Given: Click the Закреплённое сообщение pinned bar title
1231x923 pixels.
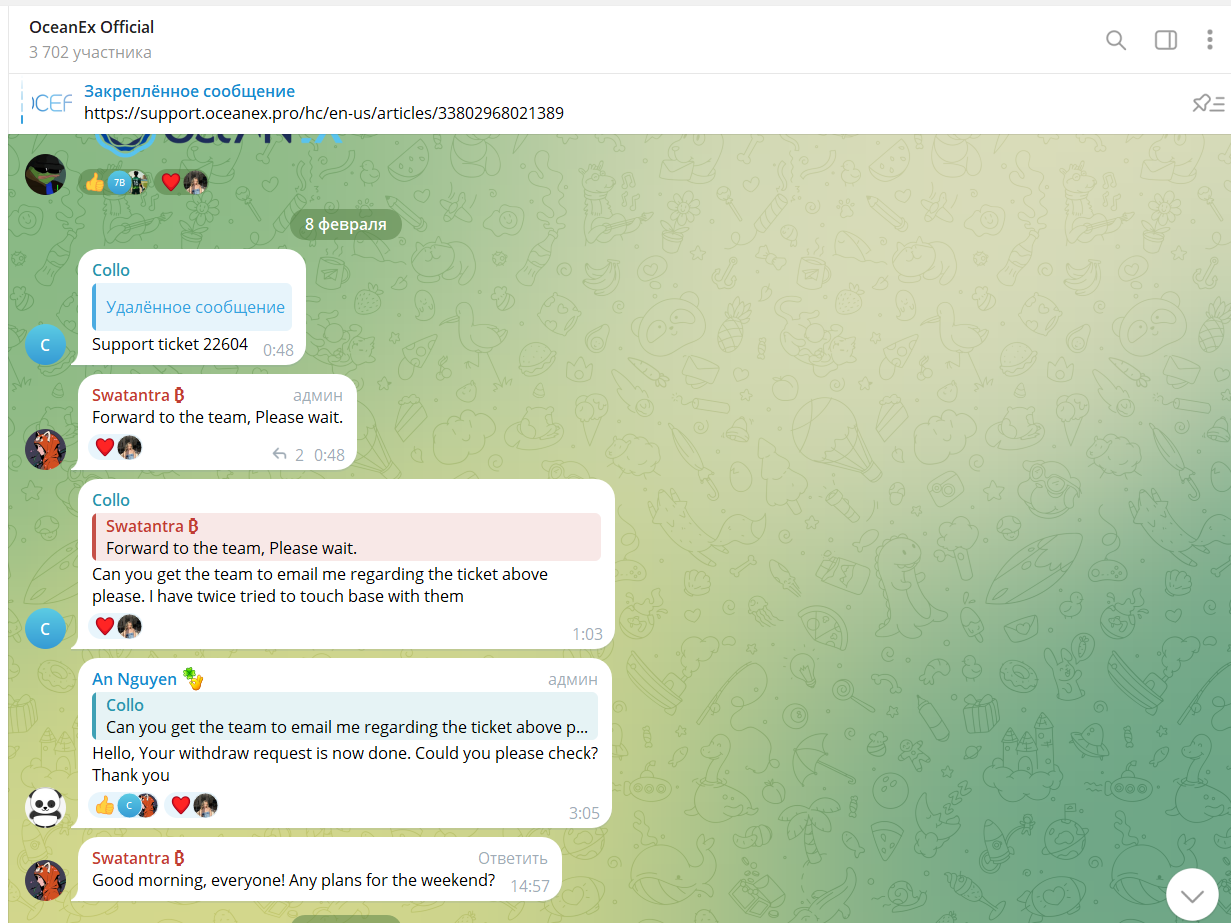Looking at the screenshot, I should (x=189, y=91).
